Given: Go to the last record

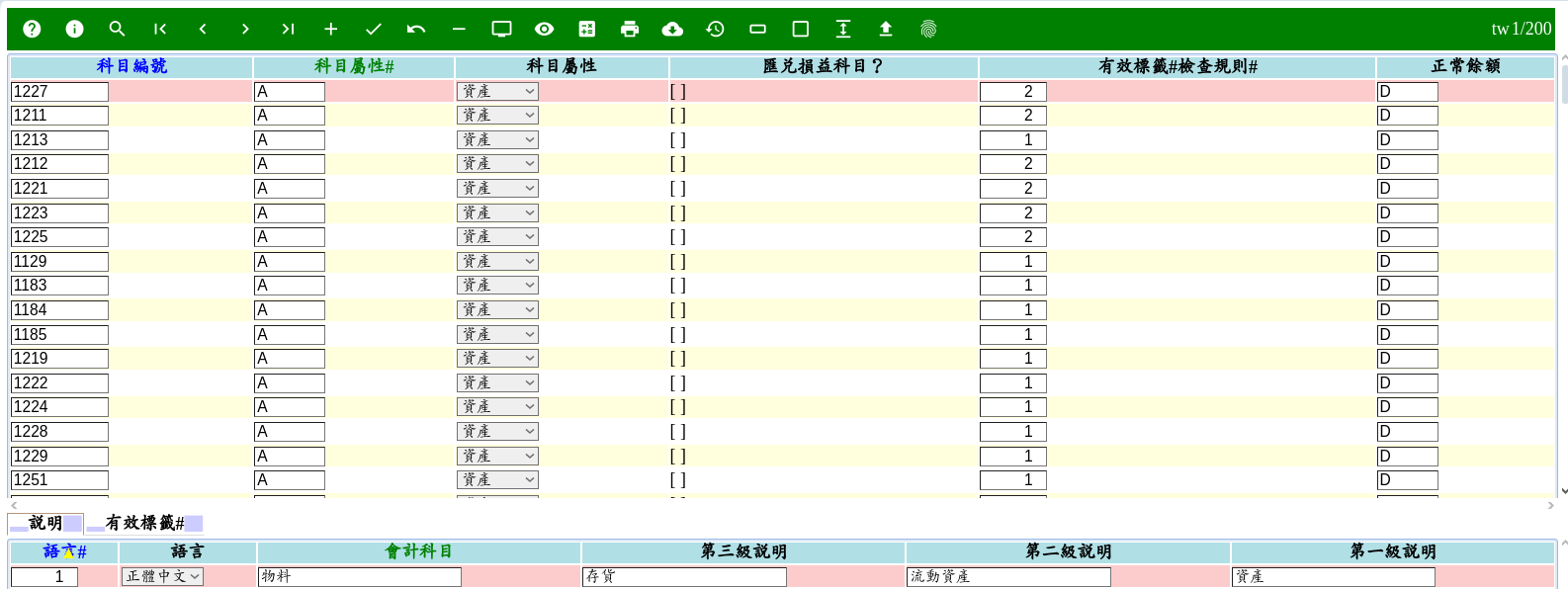Looking at the screenshot, I should [x=288, y=30].
